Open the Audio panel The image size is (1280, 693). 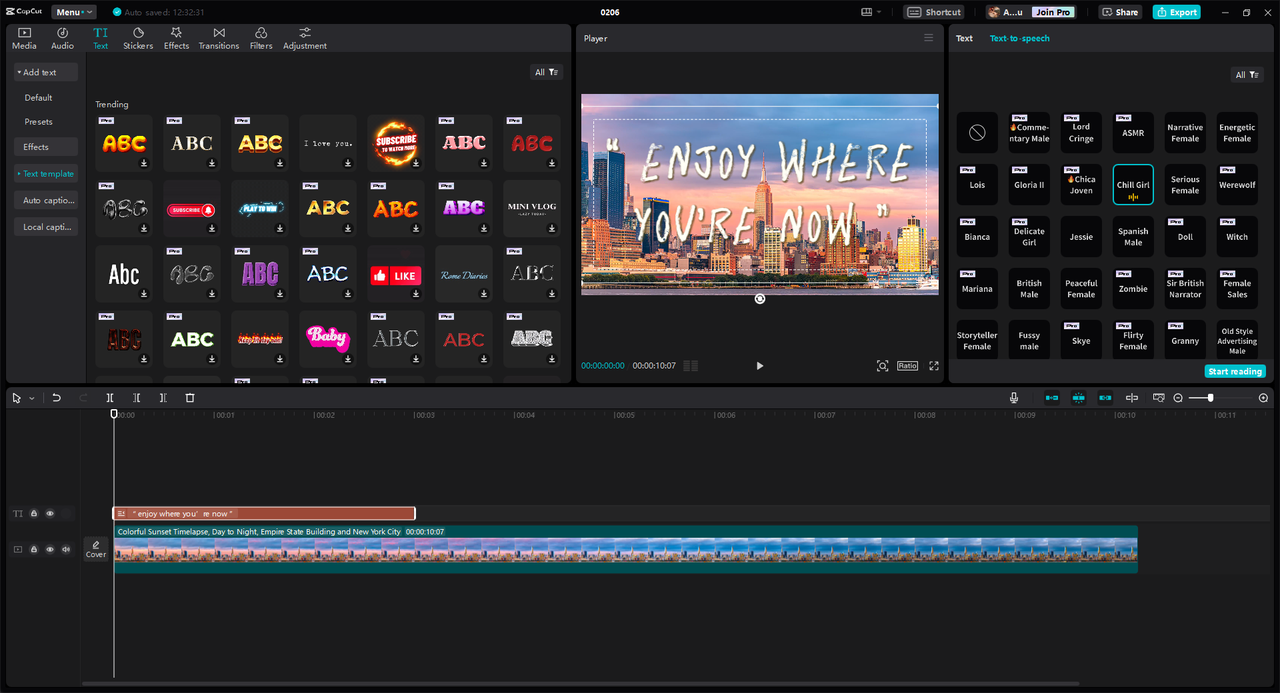pyautogui.click(x=62, y=38)
